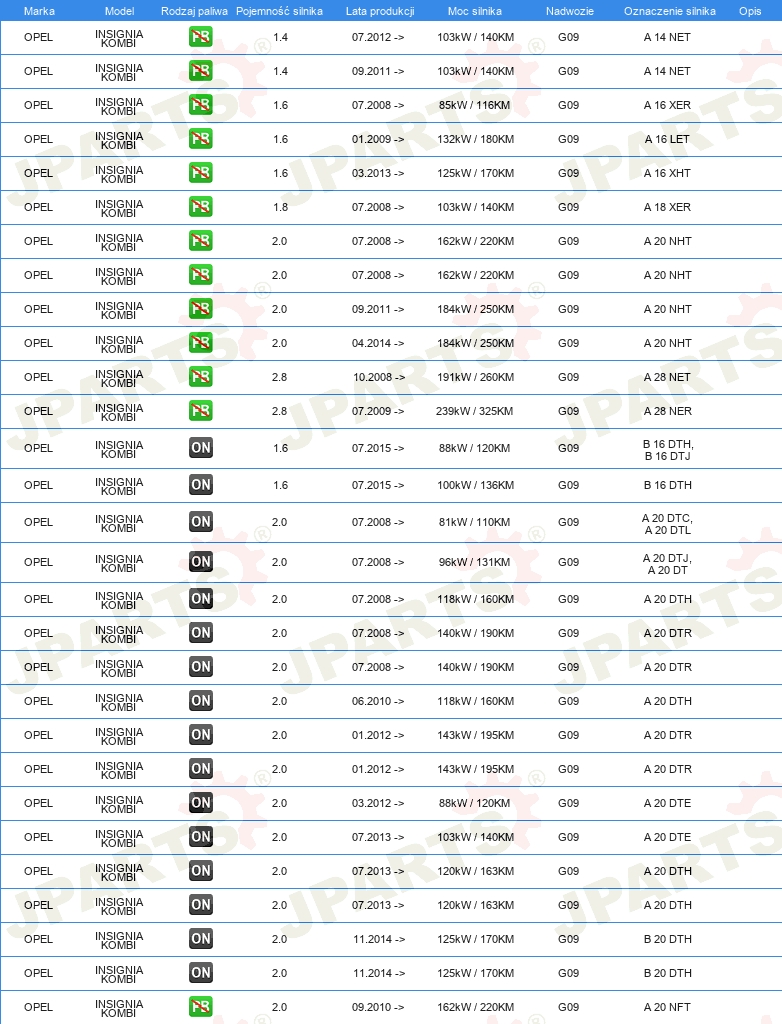The height and width of the screenshot is (1024, 782).
Task: Click the Rodzaj paliwa column header
Action: point(194,11)
